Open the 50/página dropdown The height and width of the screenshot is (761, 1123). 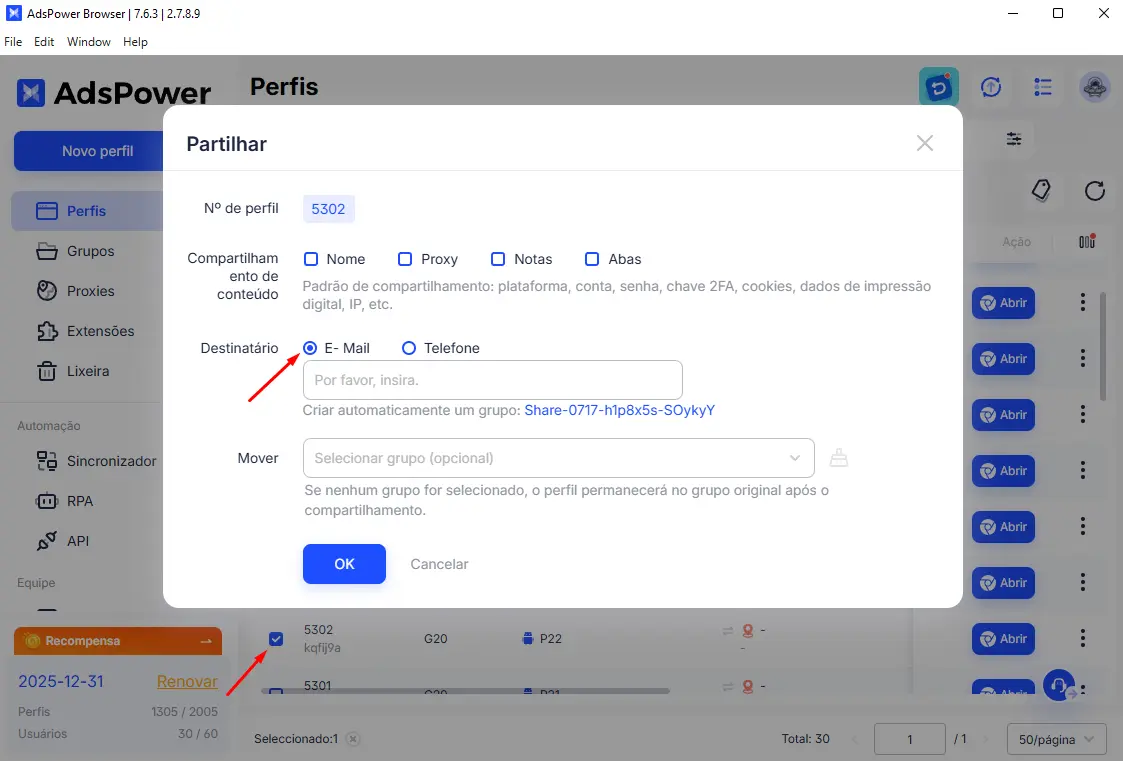1057,739
